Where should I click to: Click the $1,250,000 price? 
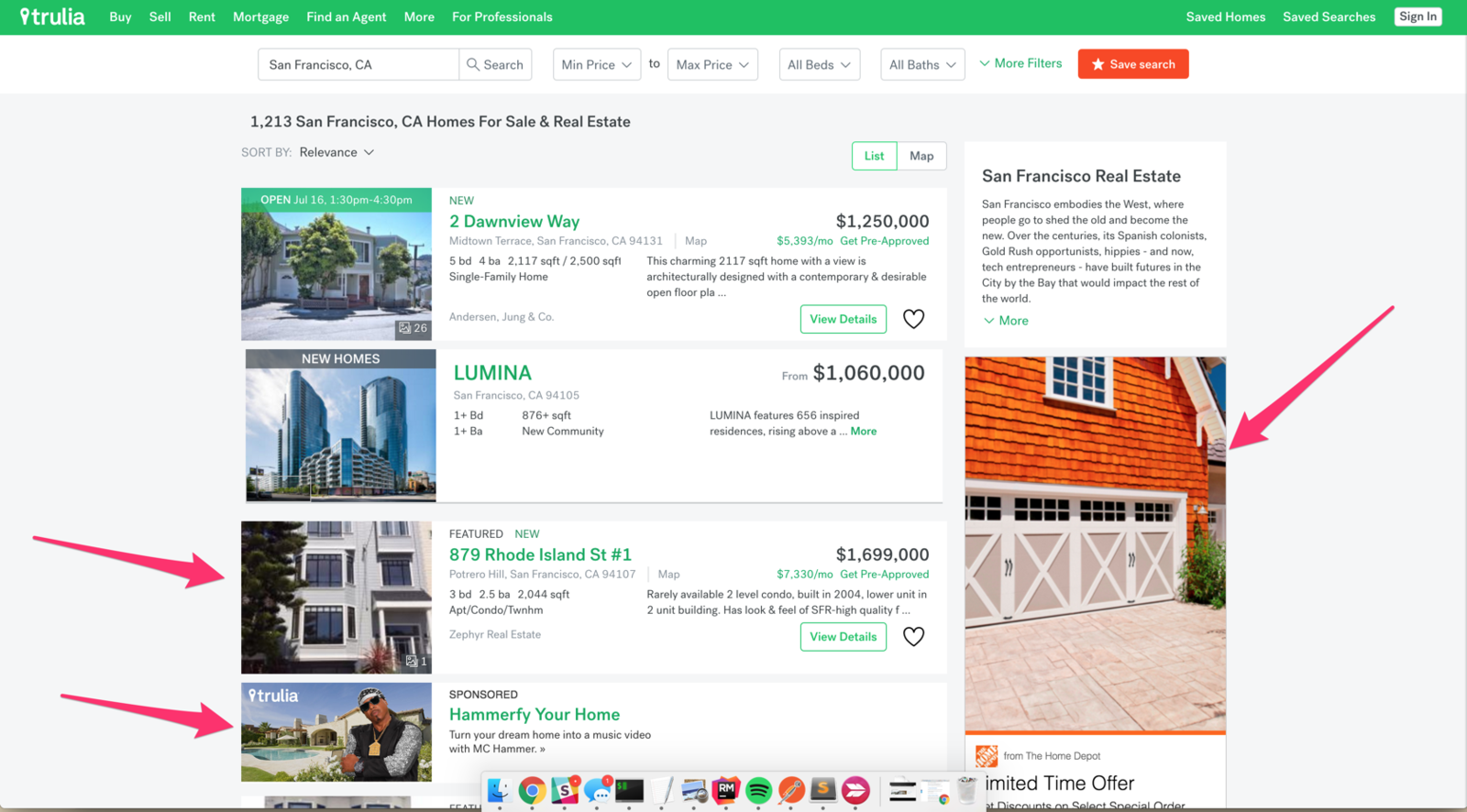click(882, 221)
